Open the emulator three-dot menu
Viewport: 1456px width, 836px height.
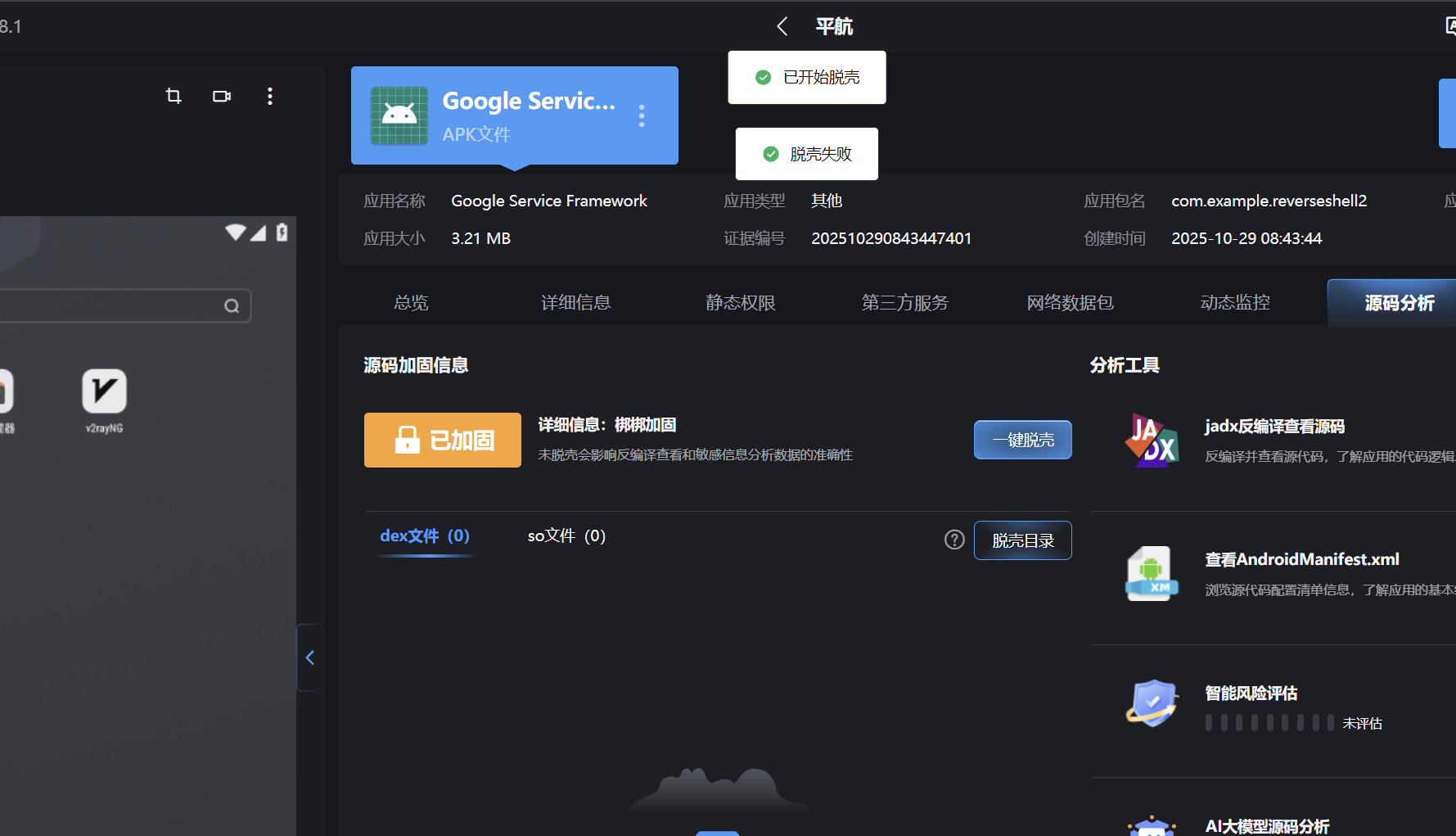(x=270, y=97)
